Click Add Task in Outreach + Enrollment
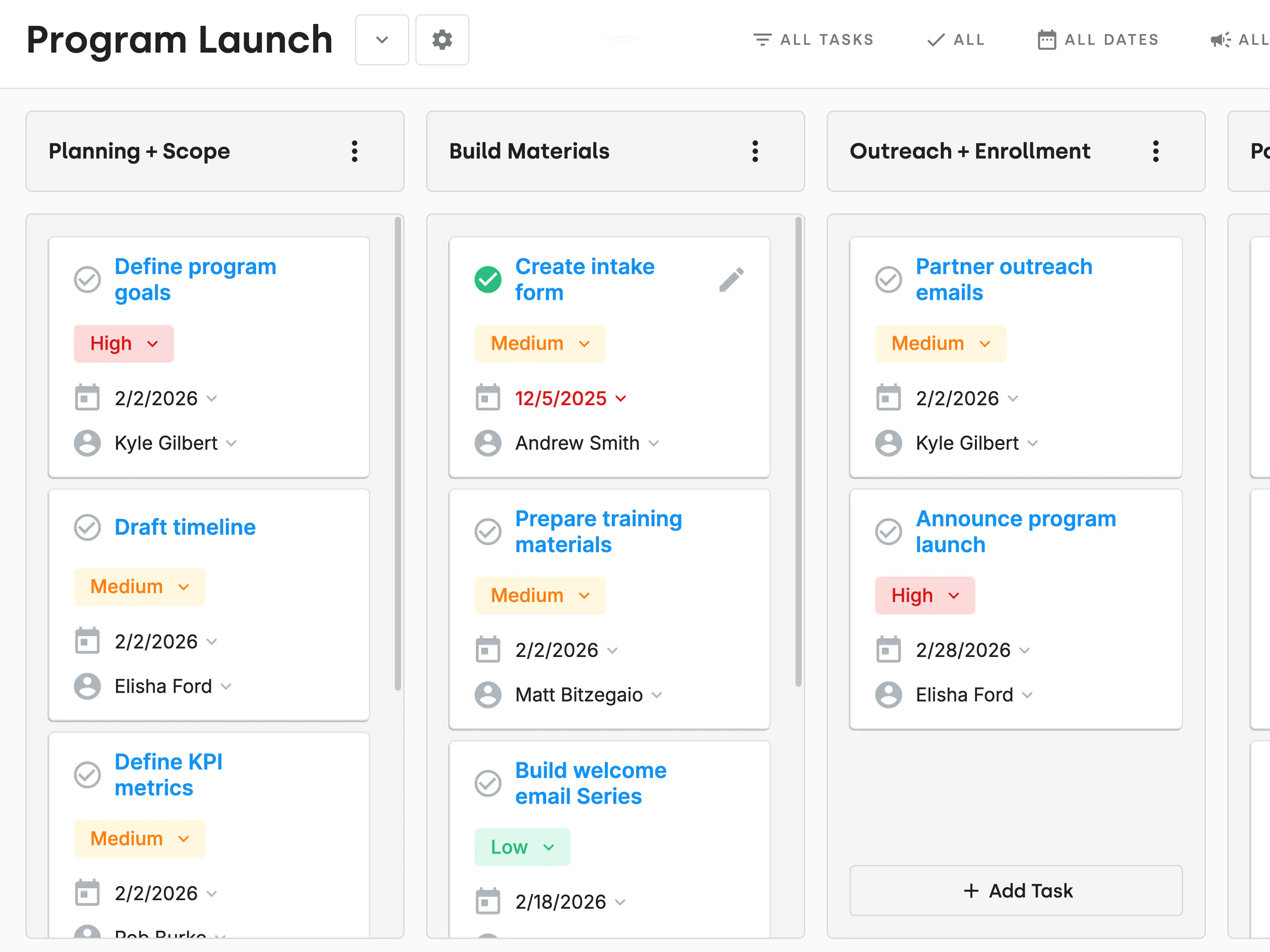Viewport: 1270px width, 952px height. tap(1016, 891)
